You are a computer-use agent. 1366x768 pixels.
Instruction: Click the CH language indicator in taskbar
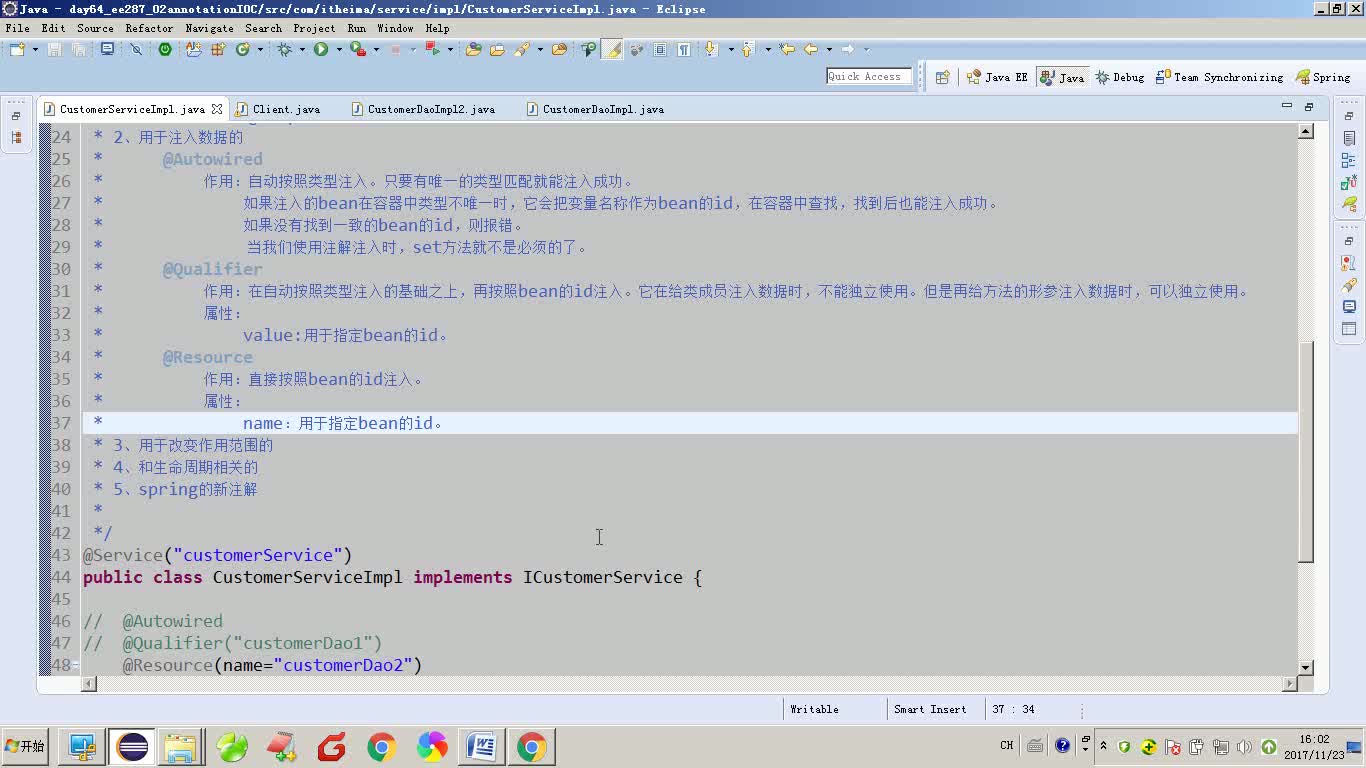tap(1006, 745)
